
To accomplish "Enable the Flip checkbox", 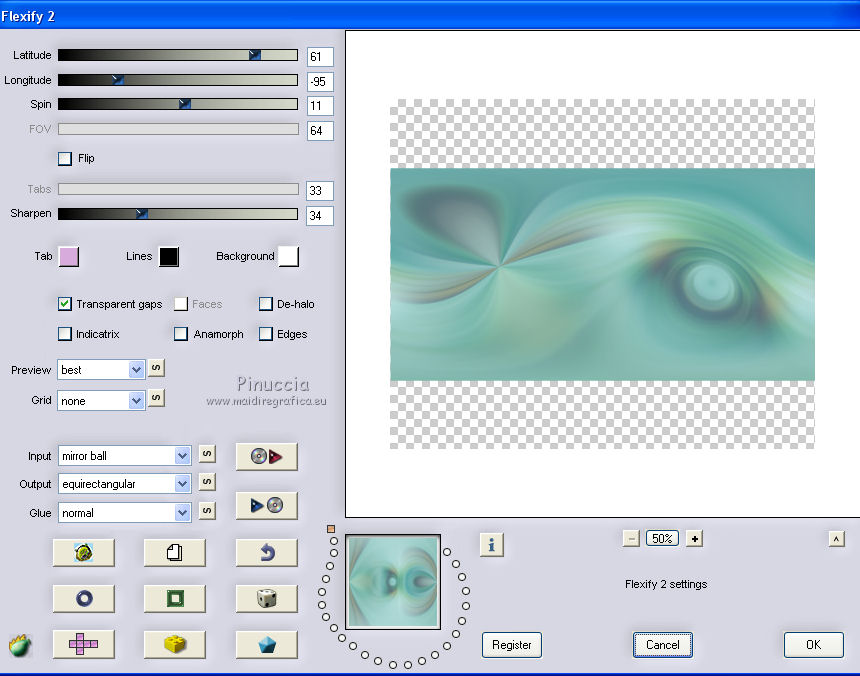I will [x=65, y=158].
